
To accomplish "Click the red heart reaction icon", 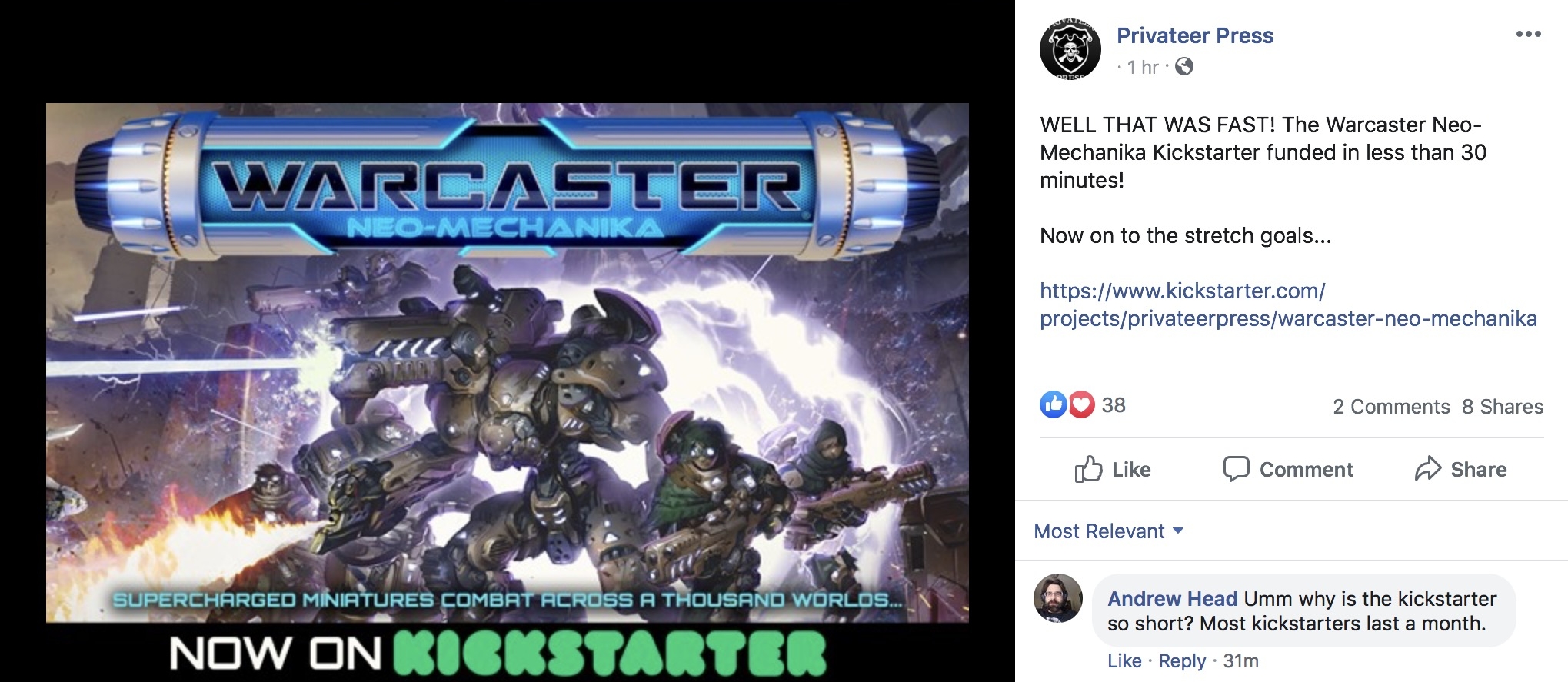I will pos(1080,404).
